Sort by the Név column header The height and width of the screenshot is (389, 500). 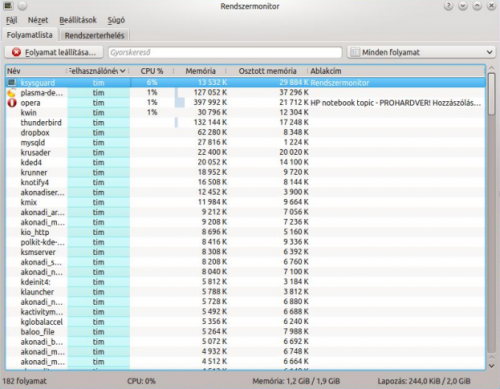(36, 71)
